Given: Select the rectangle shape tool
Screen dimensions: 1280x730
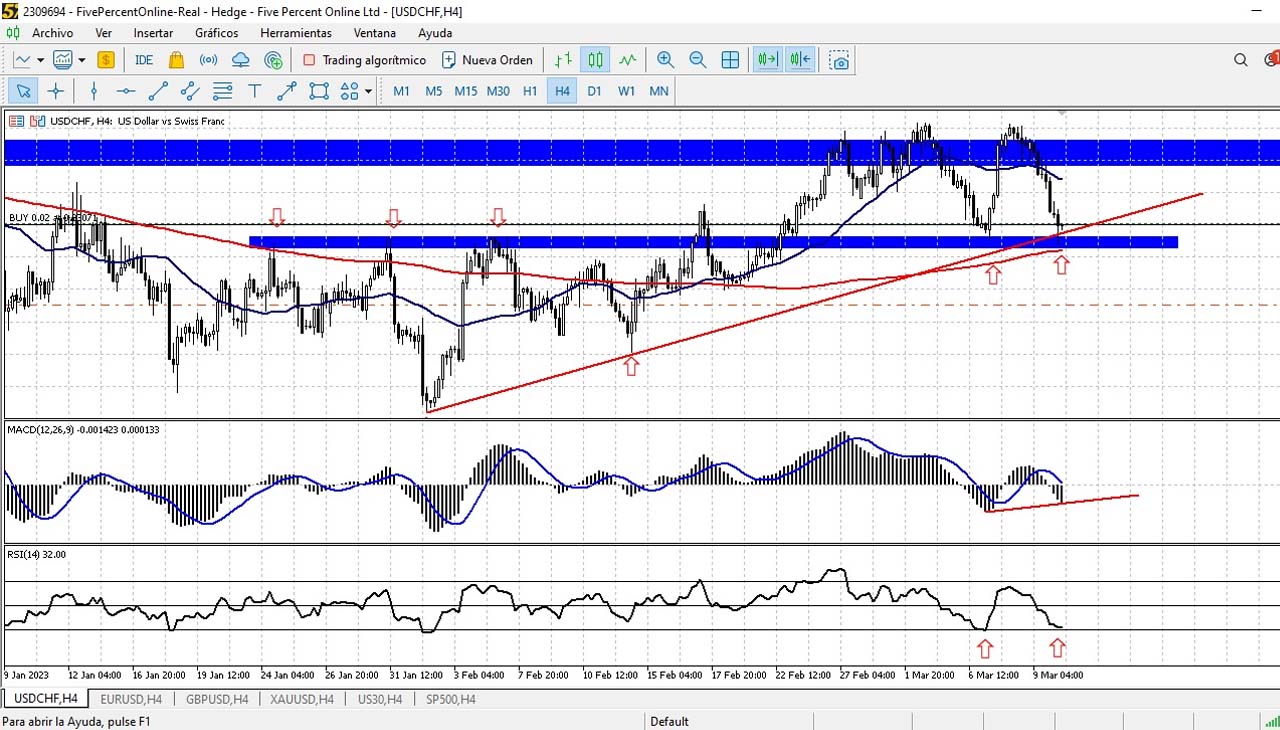Looking at the screenshot, I should coord(319,91).
